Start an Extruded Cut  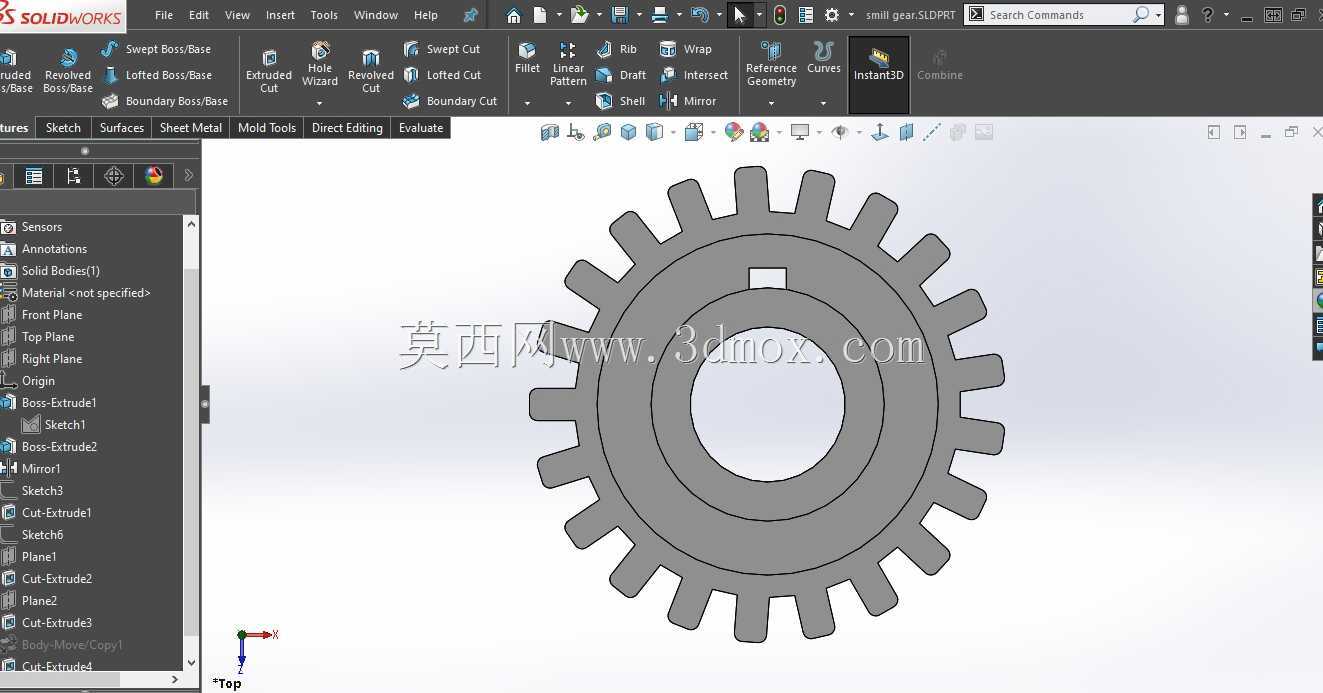tap(269, 69)
